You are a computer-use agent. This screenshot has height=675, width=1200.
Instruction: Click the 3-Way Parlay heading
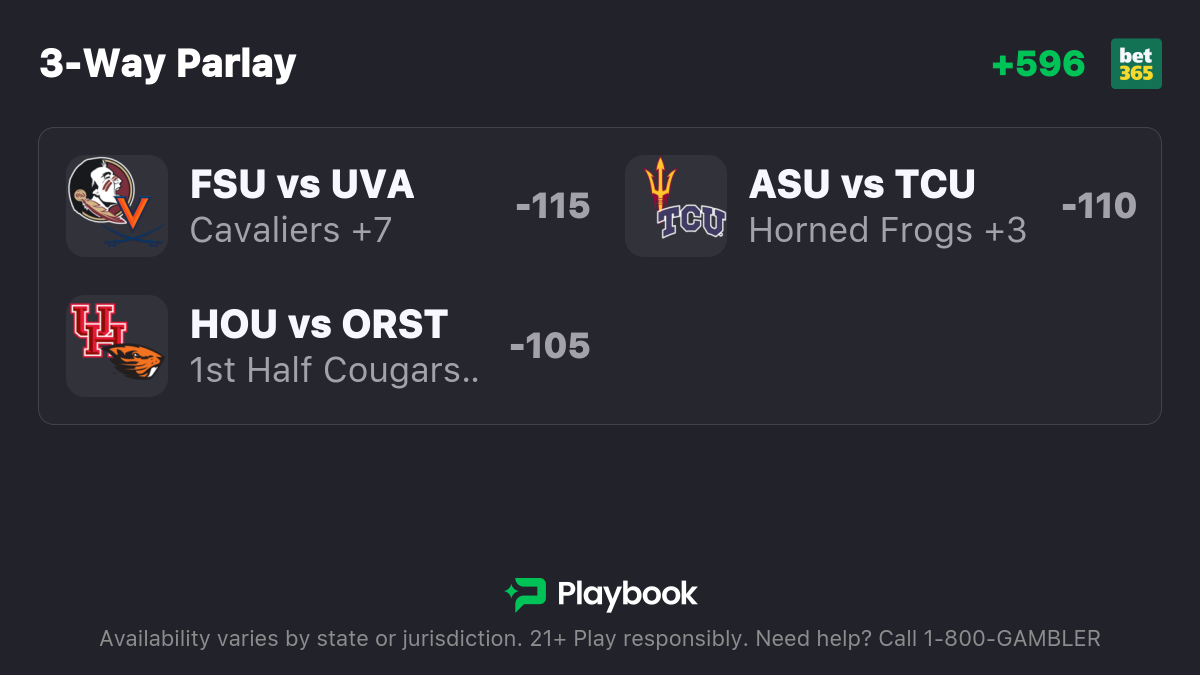(x=168, y=64)
